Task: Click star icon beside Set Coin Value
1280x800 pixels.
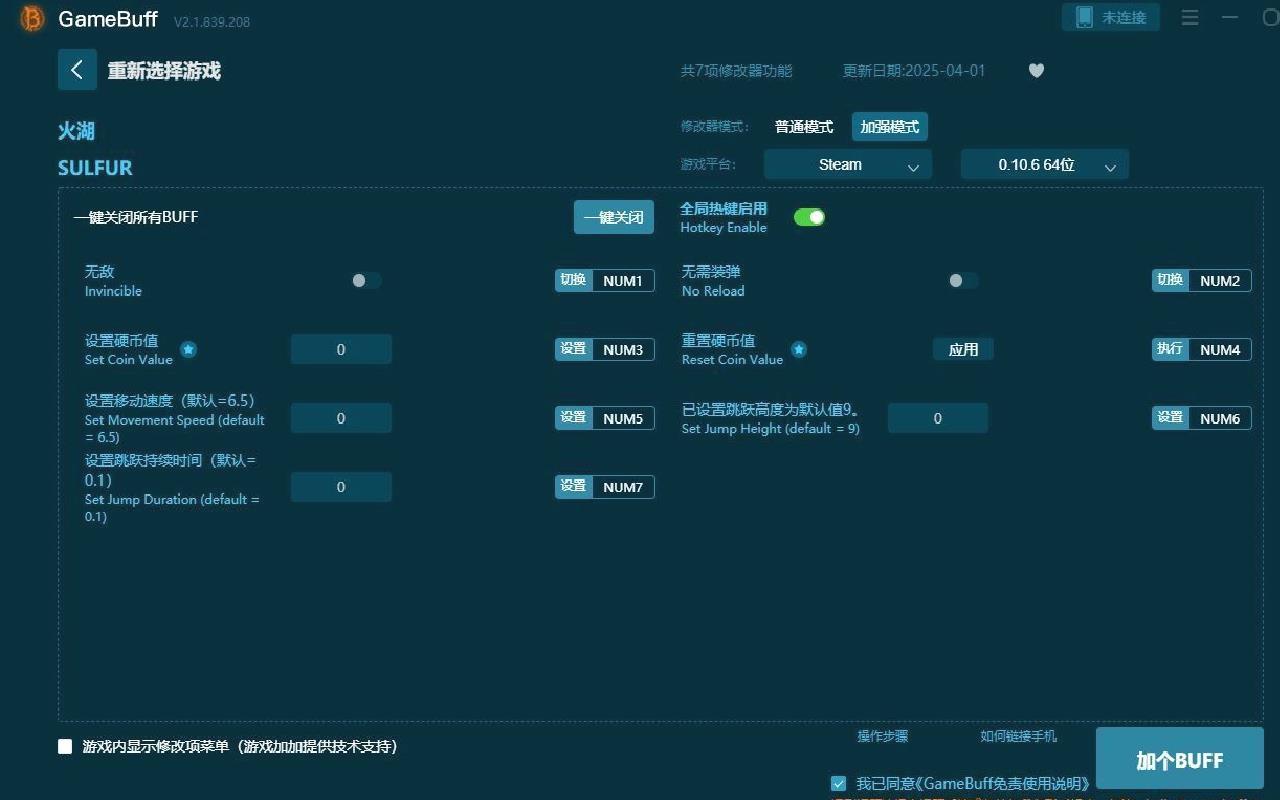Action: tap(188, 349)
